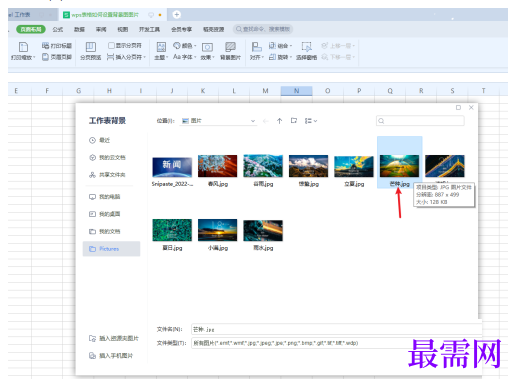
Task: Select the dark blue roof image thumbnail
Action: (445, 166)
